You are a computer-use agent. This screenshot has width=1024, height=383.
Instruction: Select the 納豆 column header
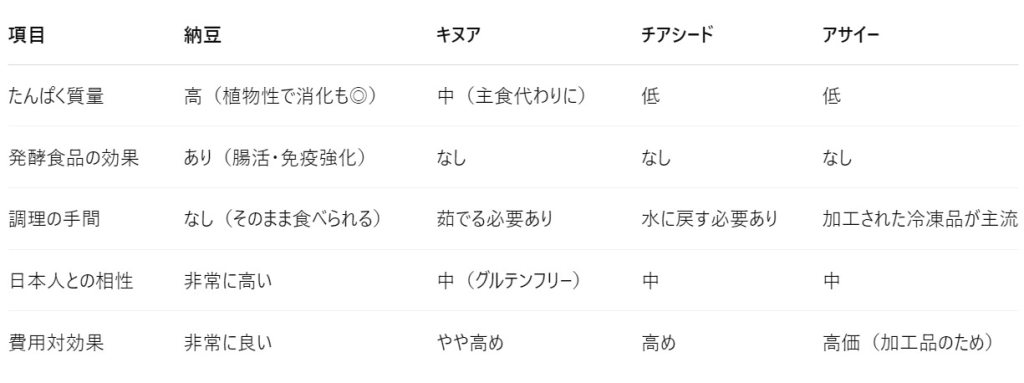203,36
